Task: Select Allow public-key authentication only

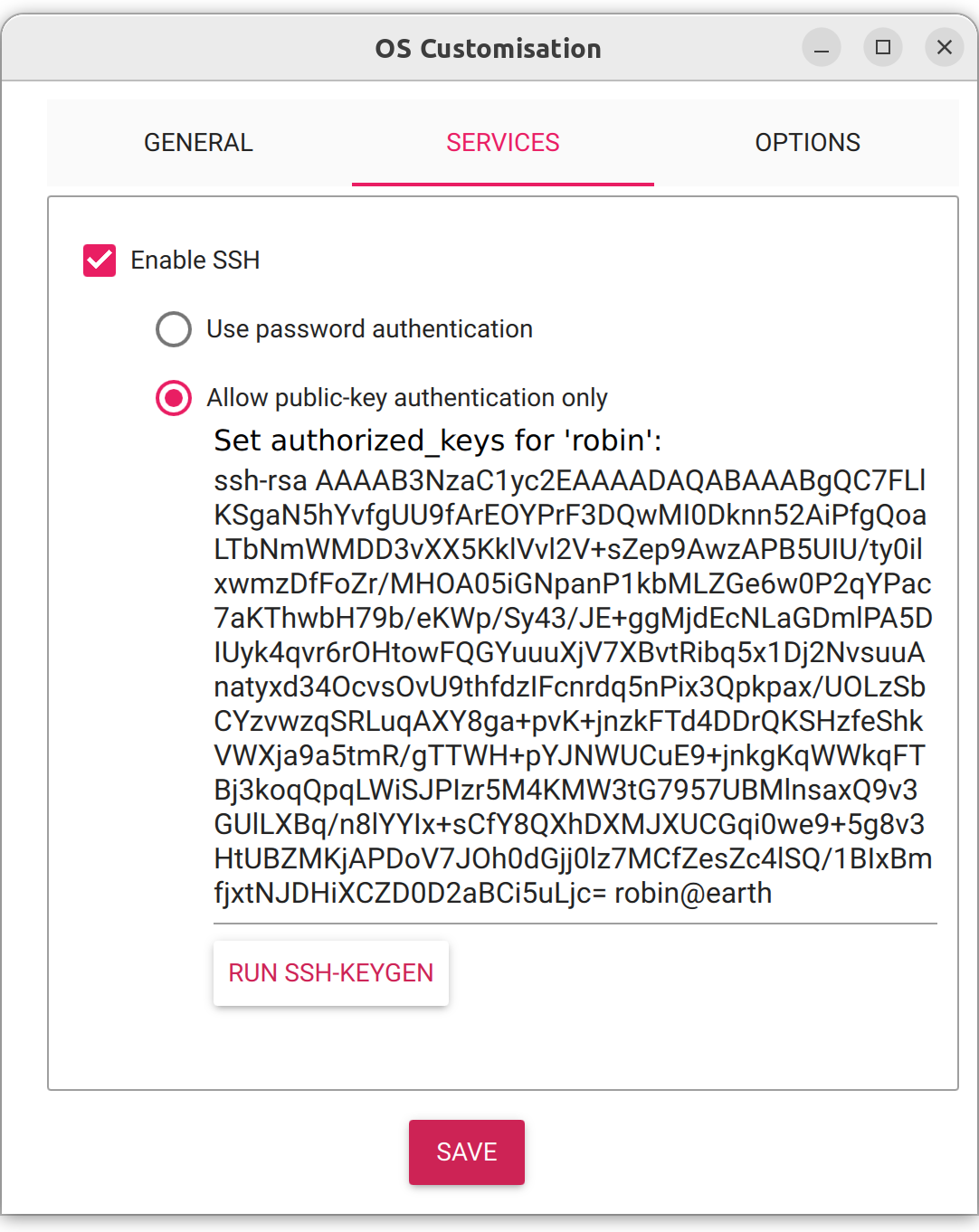Action: [173, 398]
